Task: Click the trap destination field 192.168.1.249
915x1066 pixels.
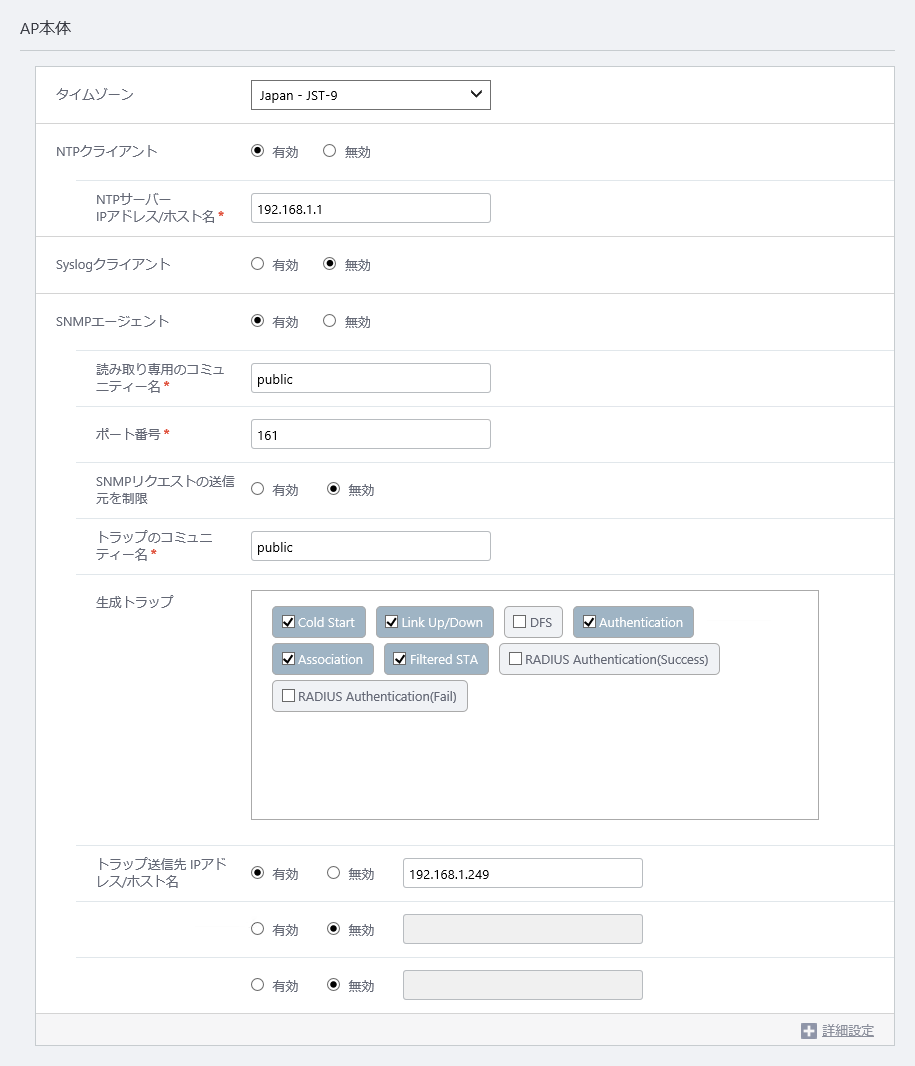Action: point(523,873)
